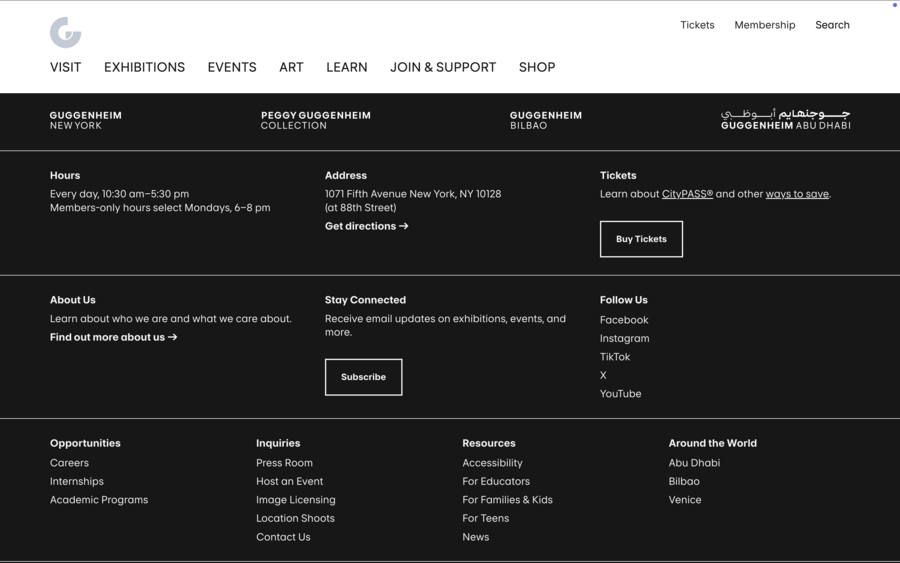Viewport: 900px width, 563px height.
Task: Open the Peggy Guggenheim Collection logo
Action: tap(315, 120)
